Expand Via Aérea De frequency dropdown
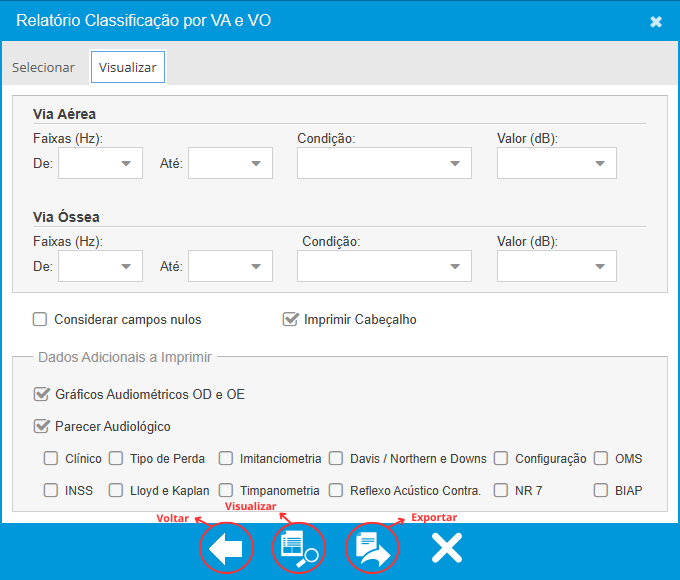This screenshot has height=580, width=680. pos(101,163)
